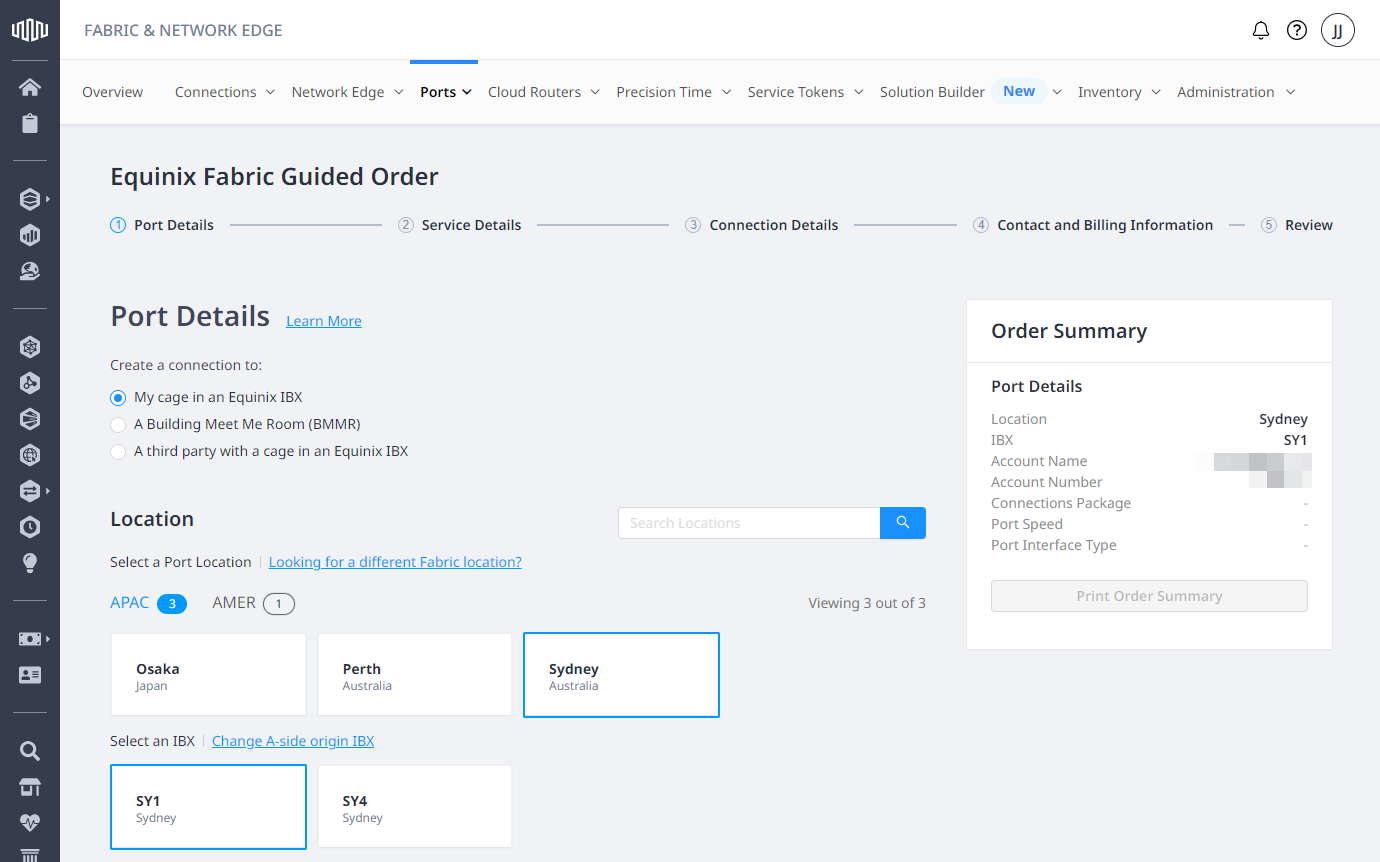Click the Connections Package label
This screenshot has height=862, width=1380.
pyautogui.click(x=1061, y=503)
